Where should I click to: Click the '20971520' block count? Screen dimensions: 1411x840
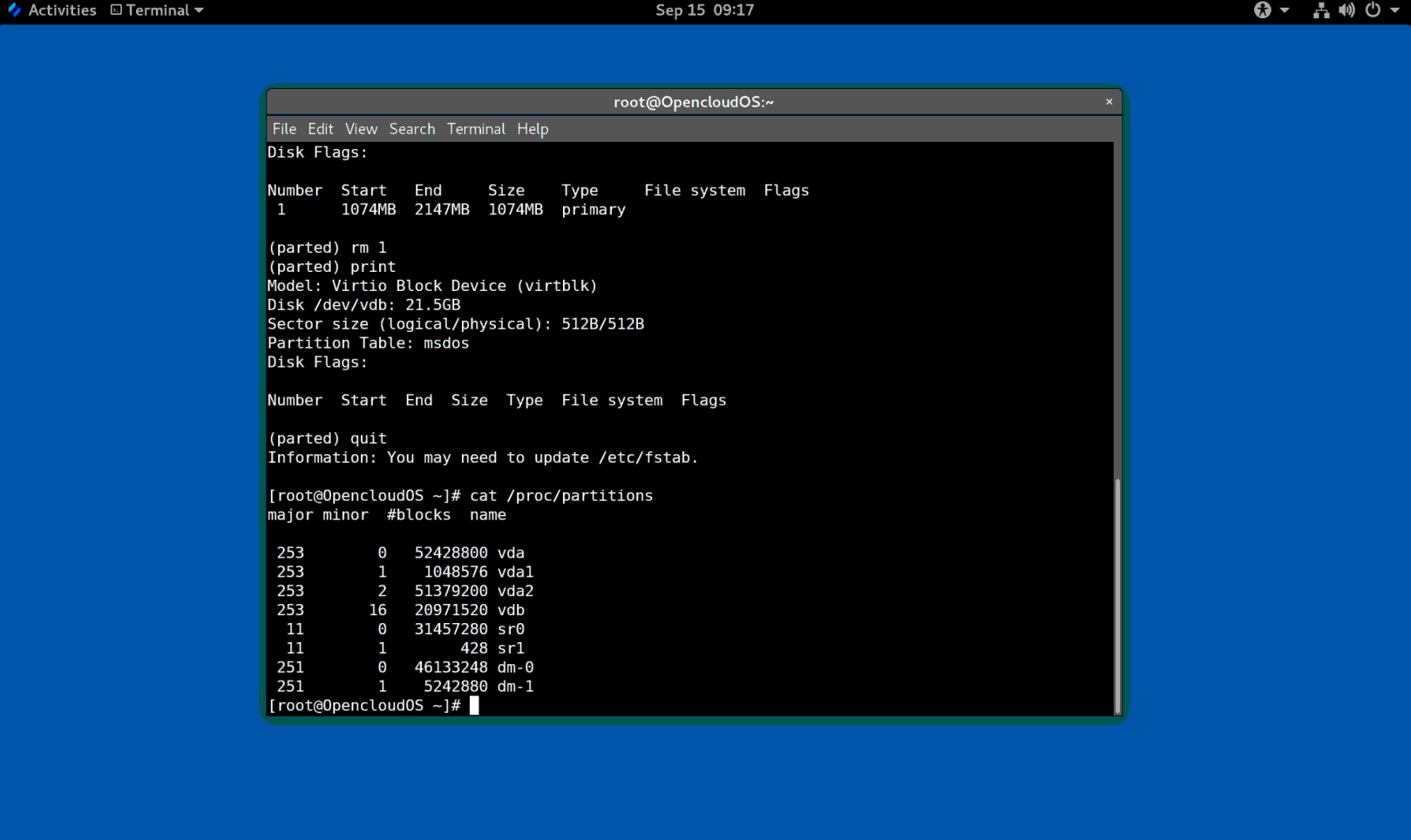[451, 611]
